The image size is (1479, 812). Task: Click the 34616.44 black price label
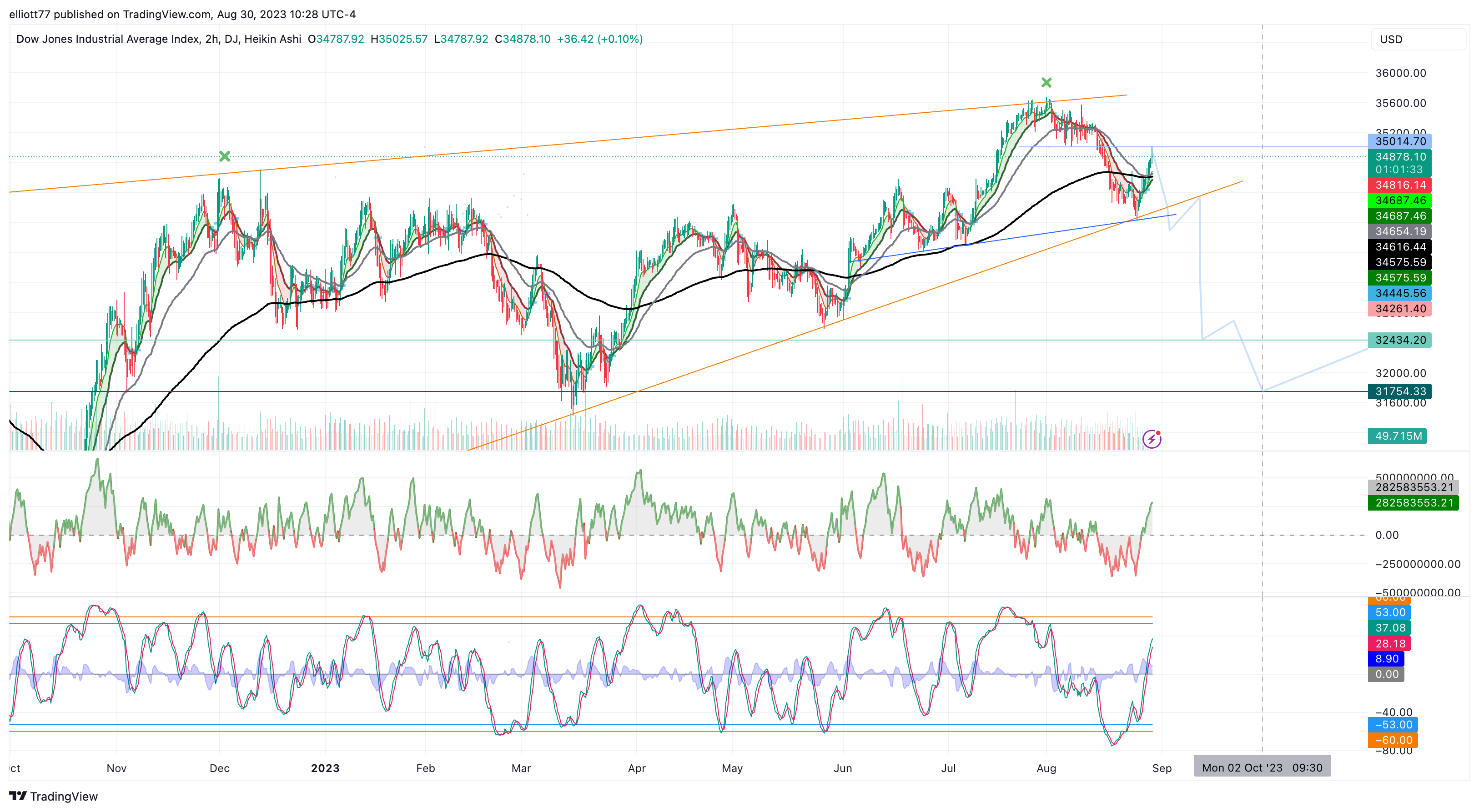1400,247
